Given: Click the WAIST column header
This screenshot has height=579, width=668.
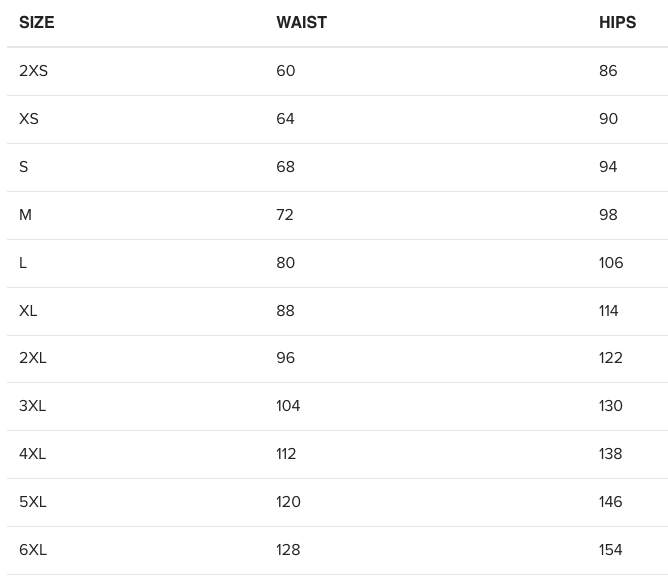Looking at the screenshot, I should tap(302, 22).
